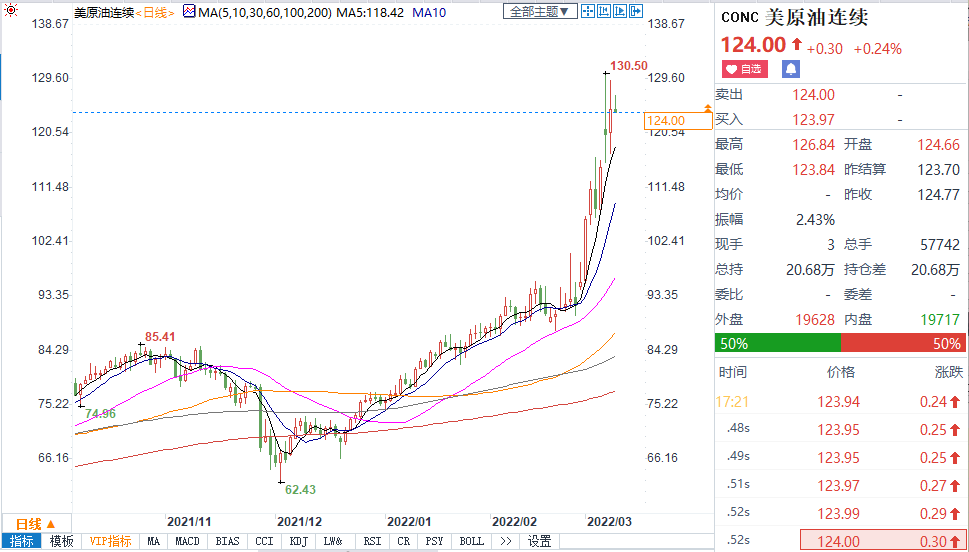Screen dimensions: 969x552
Task: Open the 日线 period selector in chart title
Action: 156,12
